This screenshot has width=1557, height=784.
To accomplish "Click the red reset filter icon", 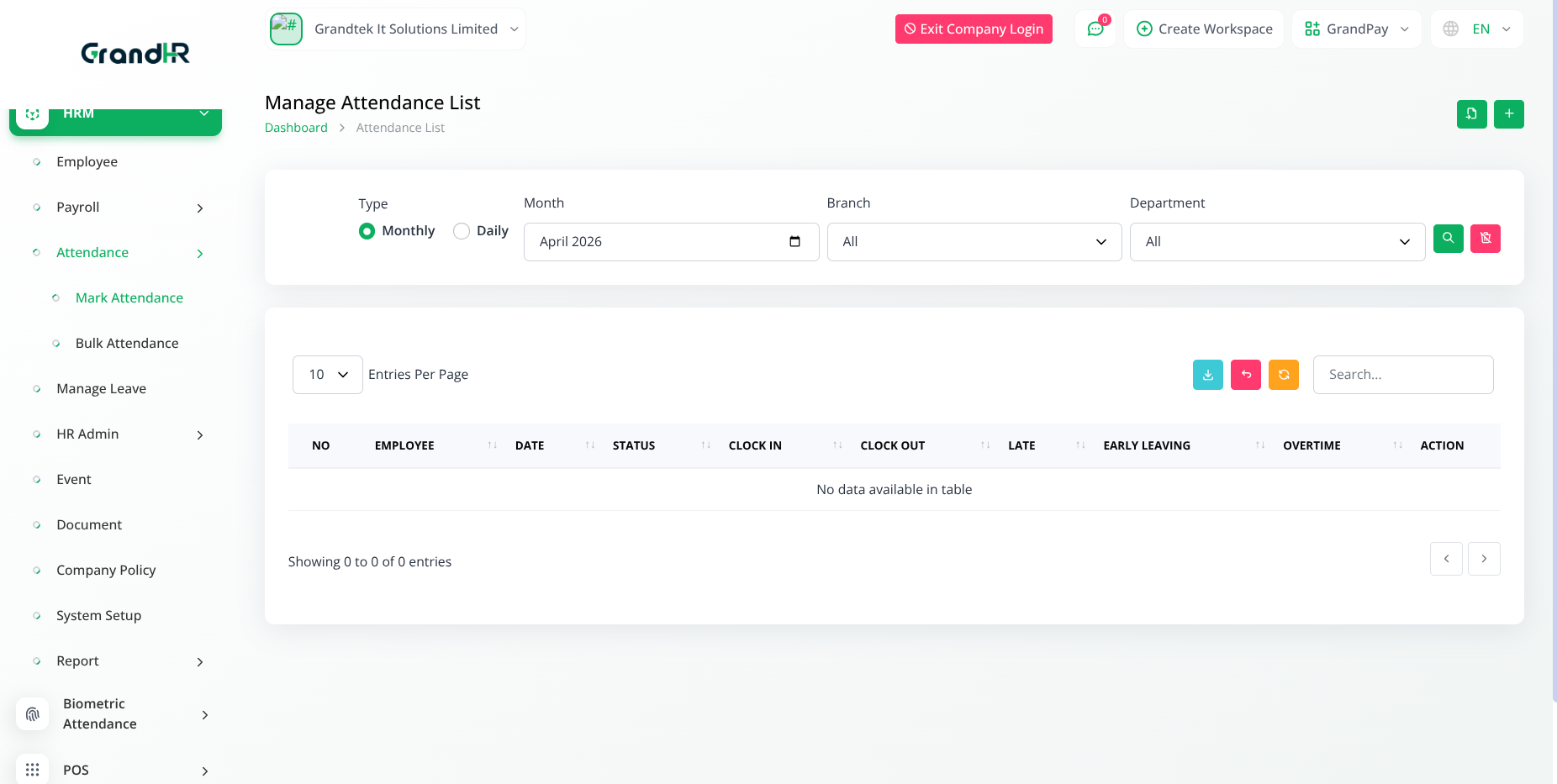I will (x=1486, y=239).
